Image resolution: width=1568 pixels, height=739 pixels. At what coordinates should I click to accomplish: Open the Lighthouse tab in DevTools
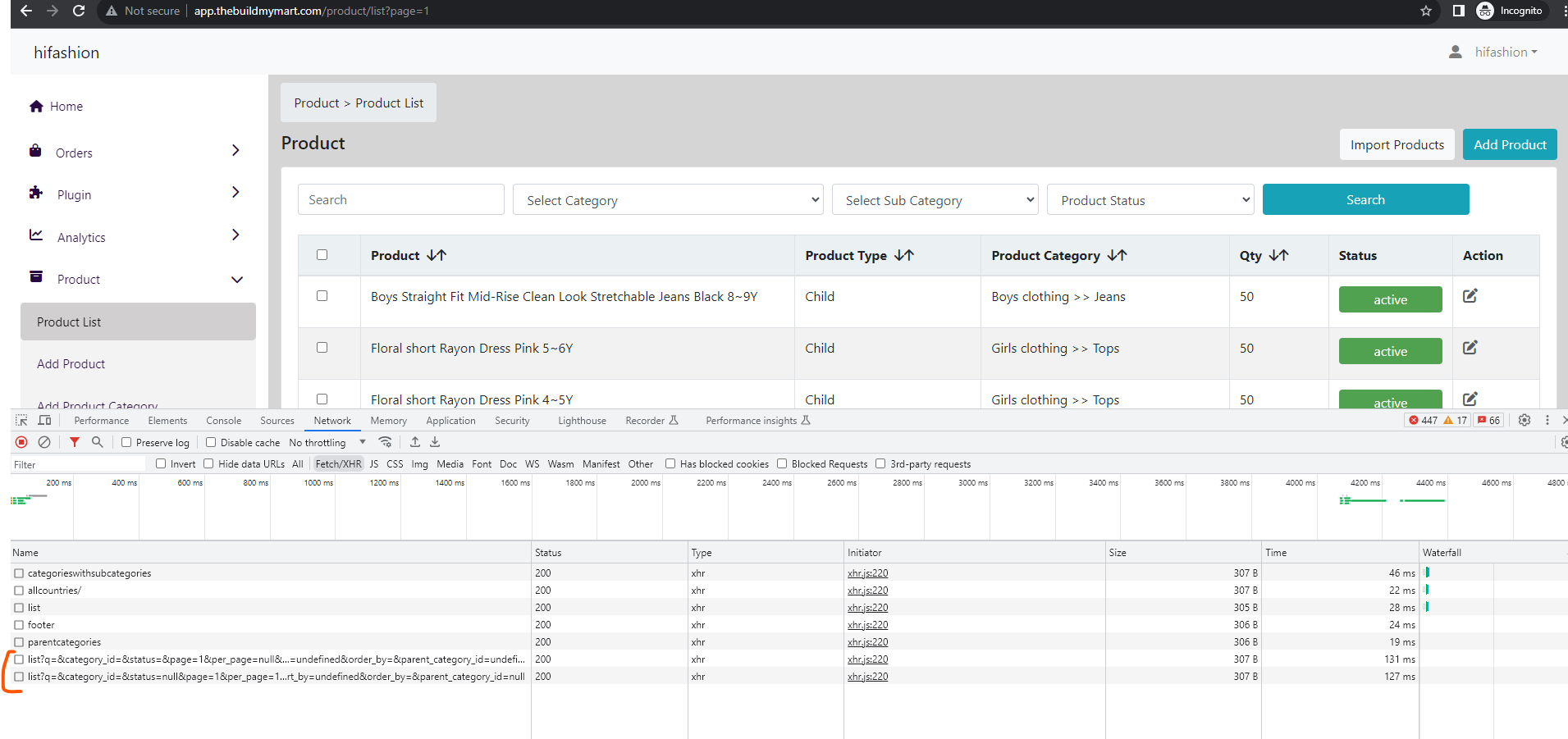coord(583,421)
